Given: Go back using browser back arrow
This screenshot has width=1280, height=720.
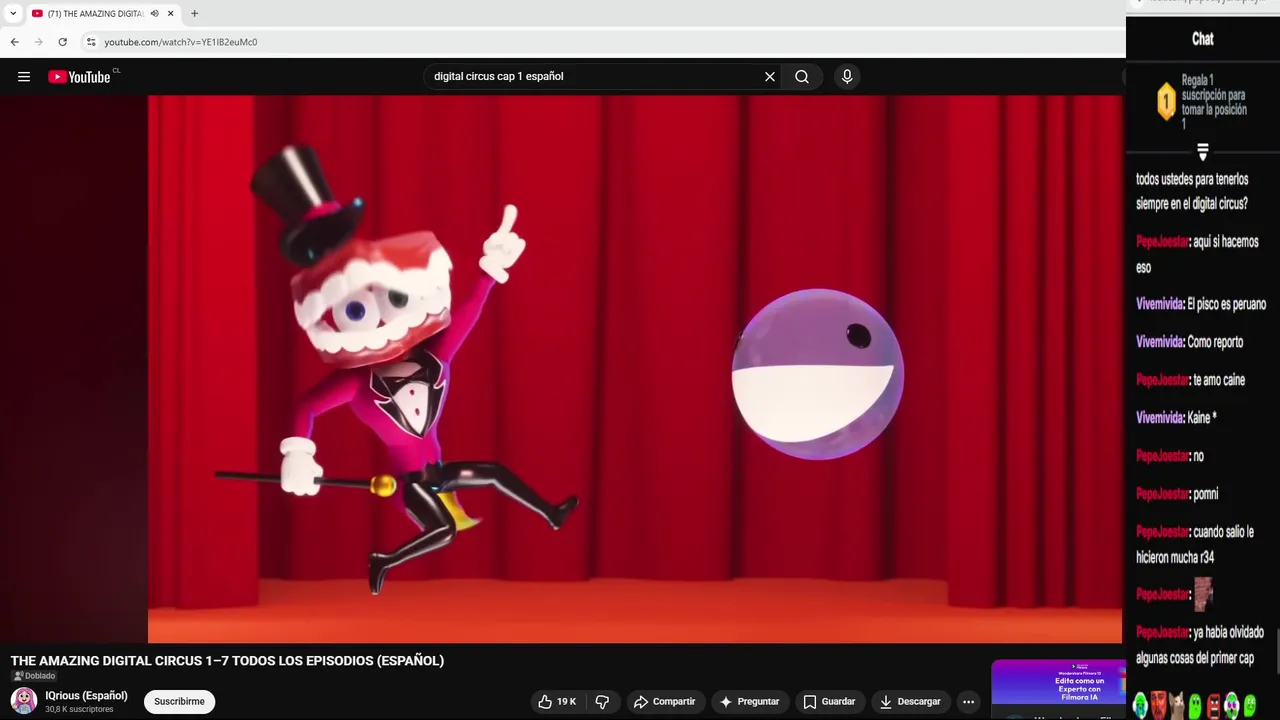Looking at the screenshot, I should [x=14, y=42].
